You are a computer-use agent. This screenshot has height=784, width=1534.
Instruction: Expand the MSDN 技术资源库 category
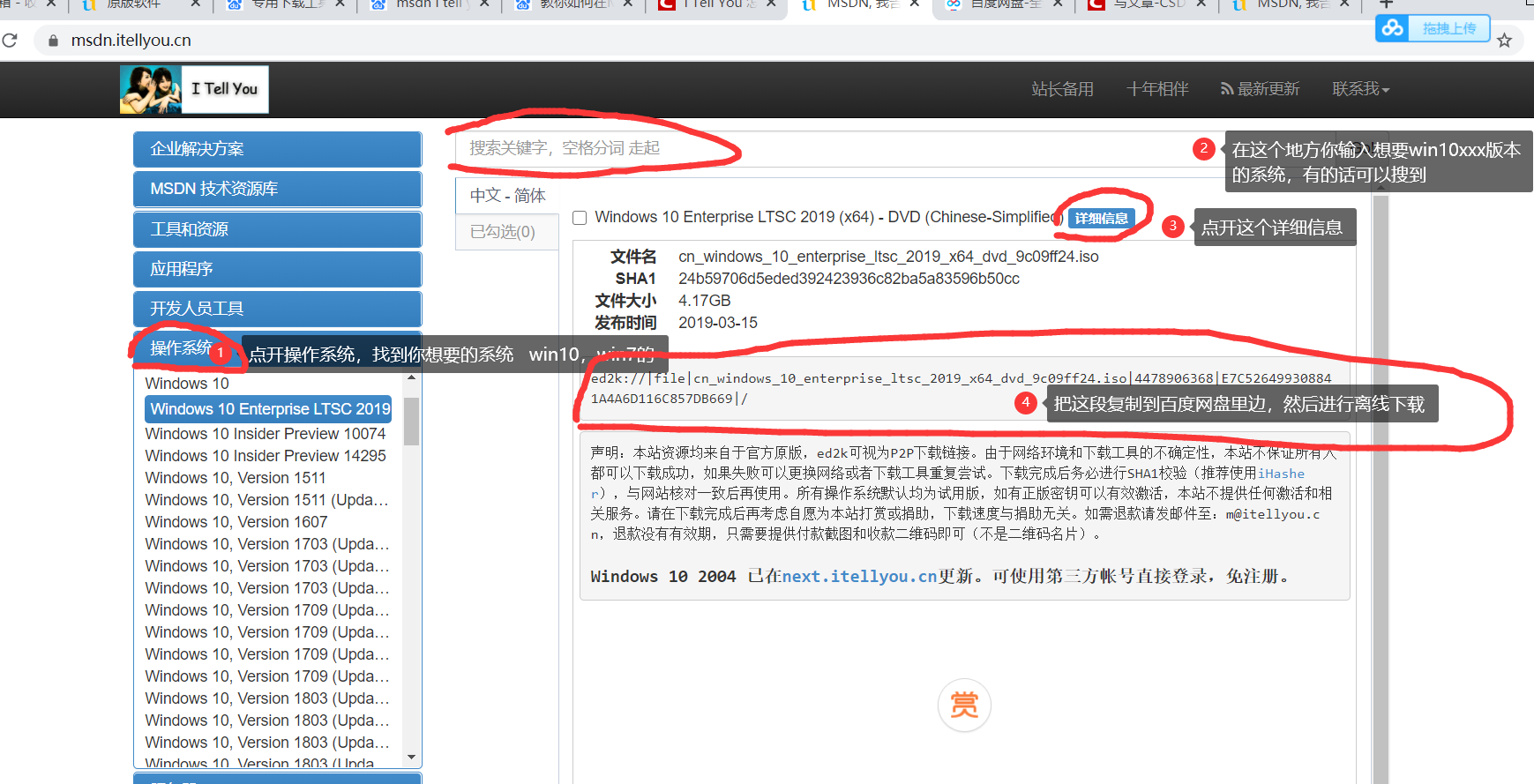pyautogui.click(x=277, y=189)
